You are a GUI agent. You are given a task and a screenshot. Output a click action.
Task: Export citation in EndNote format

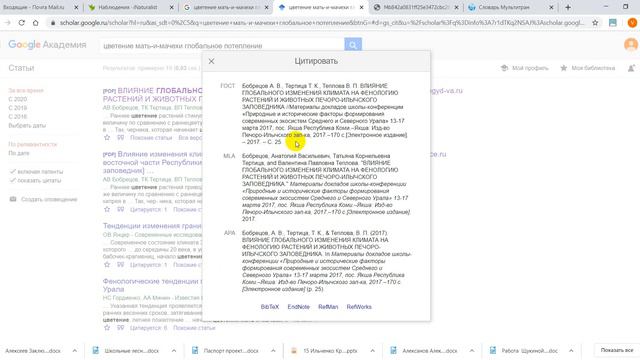tap(298, 307)
